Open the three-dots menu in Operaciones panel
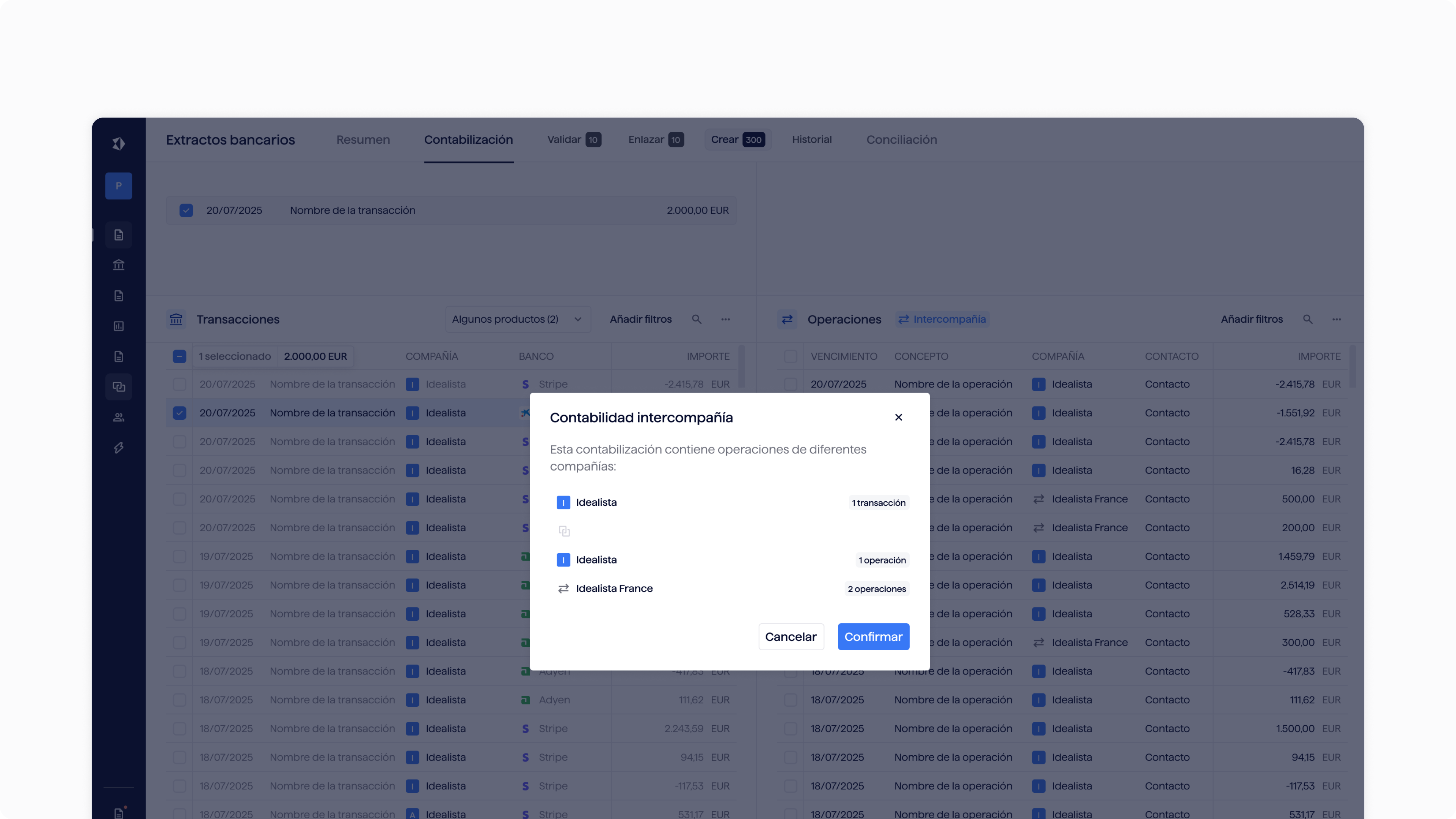The height and width of the screenshot is (819, 1456). click(x=1337, y=319)
